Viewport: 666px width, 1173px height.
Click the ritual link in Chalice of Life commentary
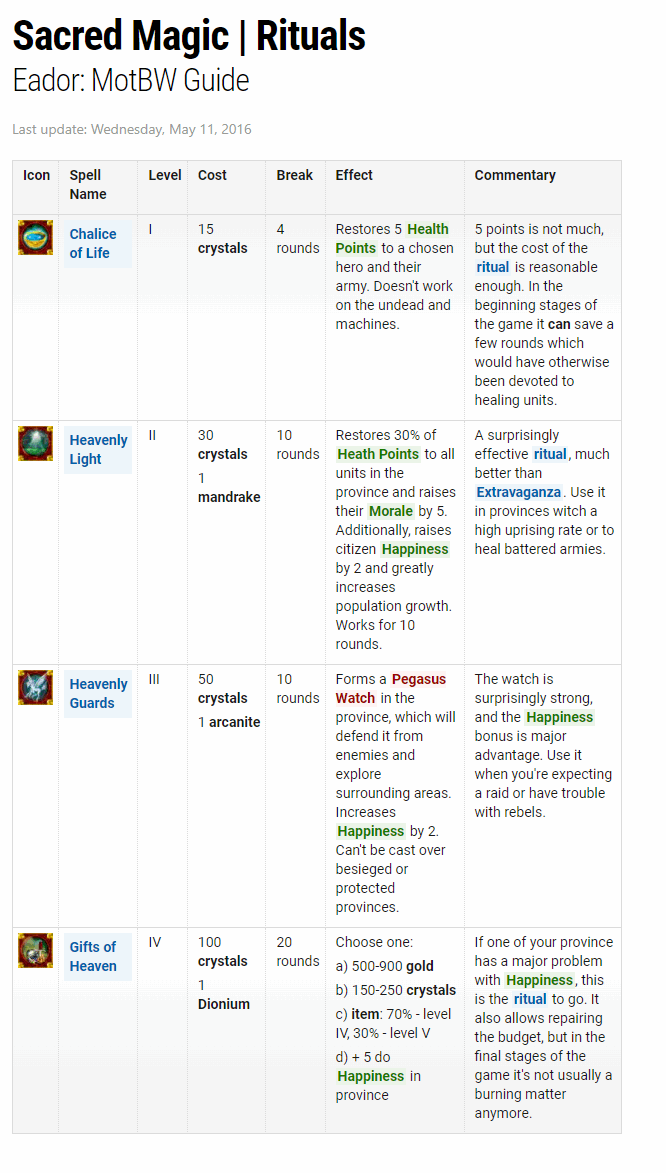(493, 267)
